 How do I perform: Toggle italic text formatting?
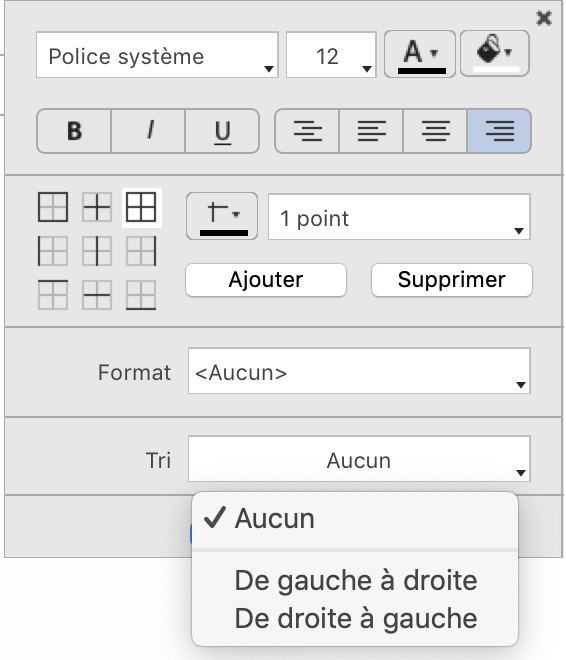pos(148,131)
